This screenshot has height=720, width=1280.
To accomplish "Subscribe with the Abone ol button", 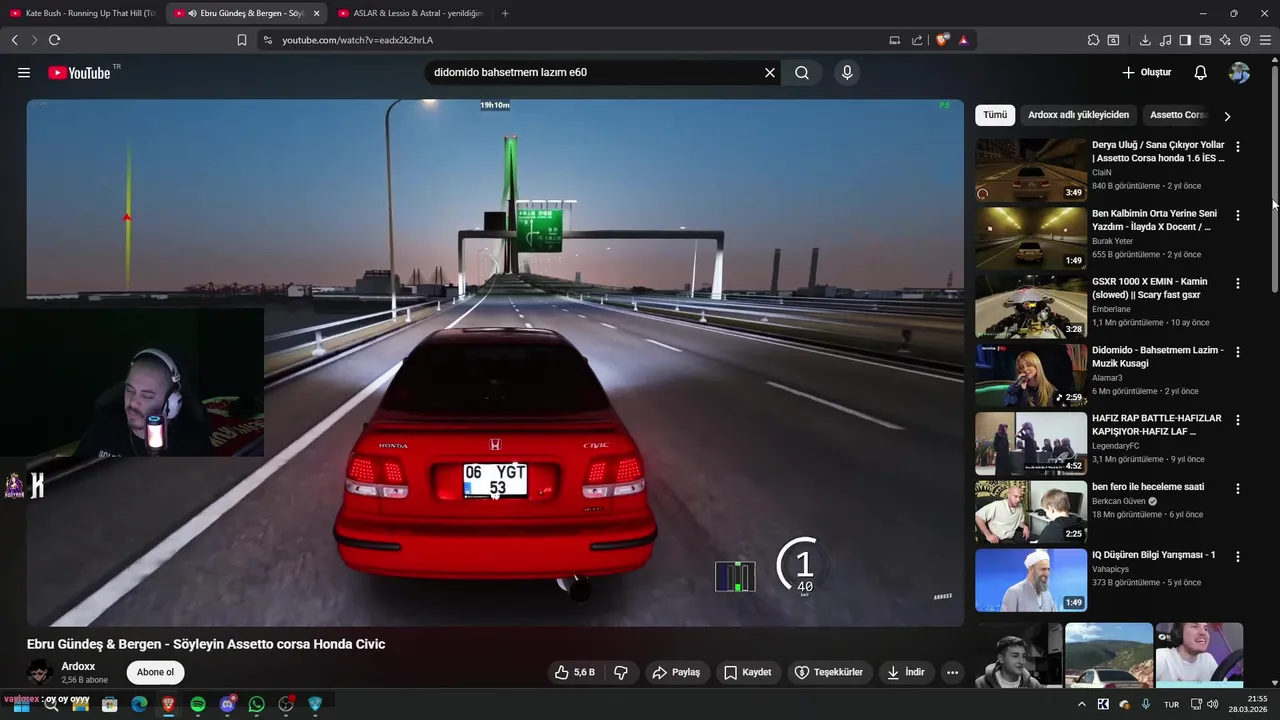I will (155, 672).
